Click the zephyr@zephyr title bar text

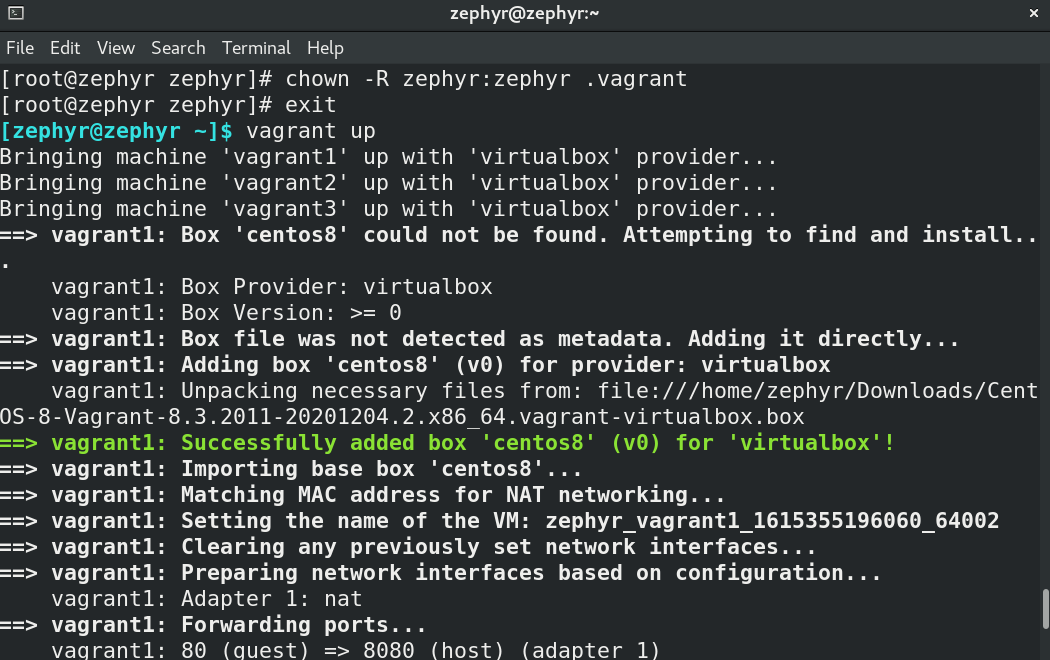pos(525,13)
